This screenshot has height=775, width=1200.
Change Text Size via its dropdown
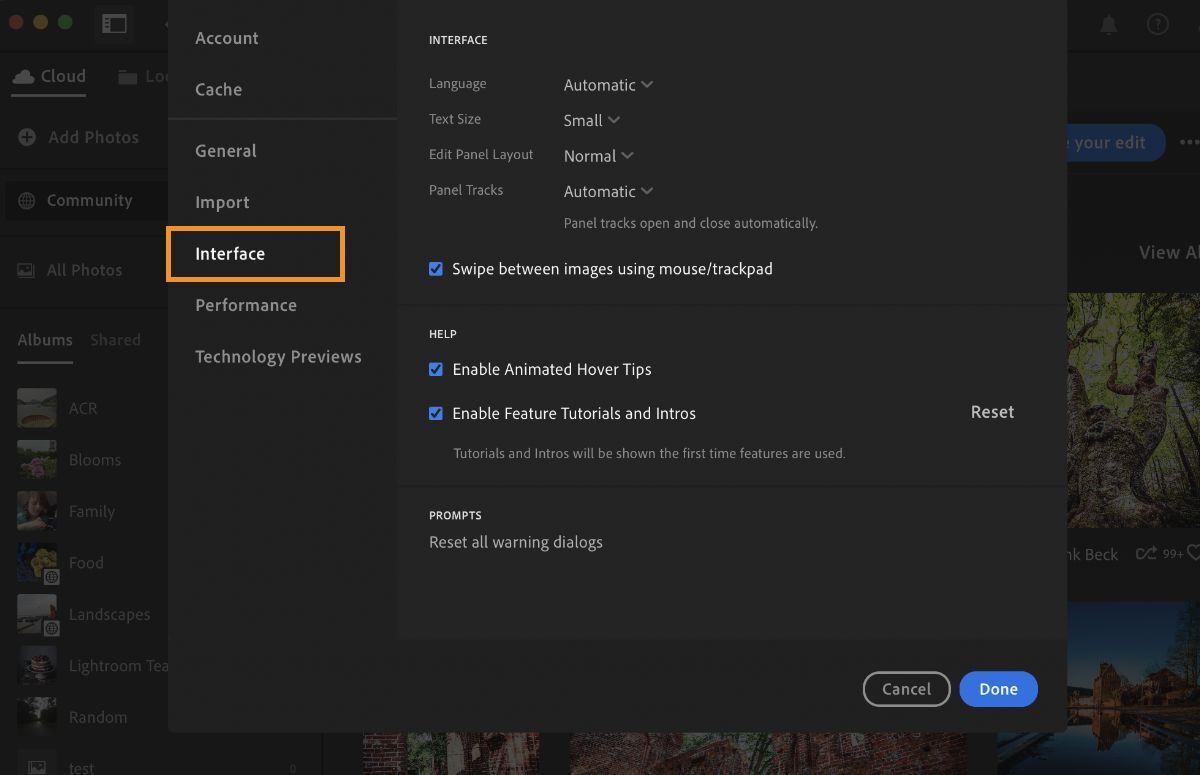point(591,120)
